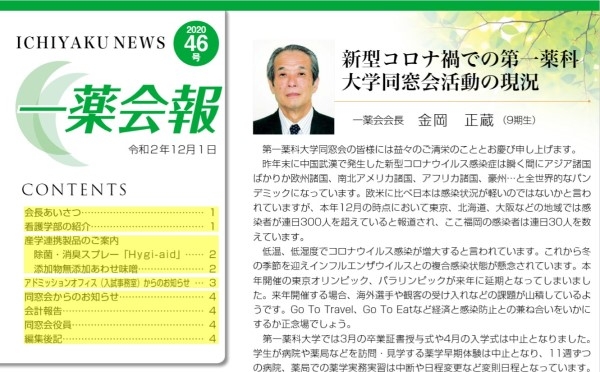This screenshot has height=372, width=600.
Task: Click the ICHIYAKU NEWS header text
Action: point(91,42)
